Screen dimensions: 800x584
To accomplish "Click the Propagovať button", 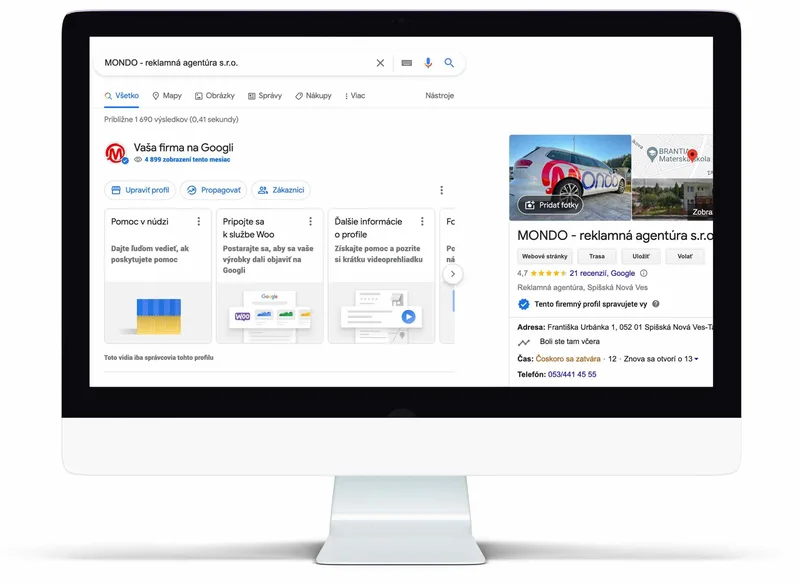I will coord(213,190).
